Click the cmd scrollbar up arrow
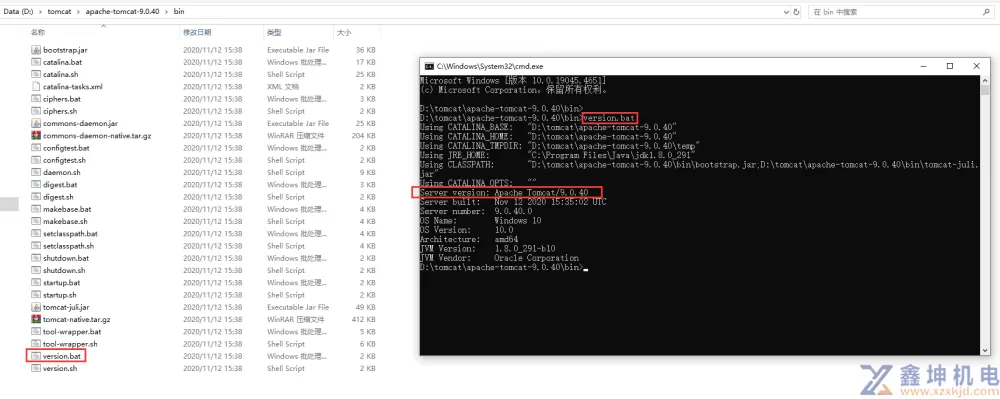 (x=985, y=80)
